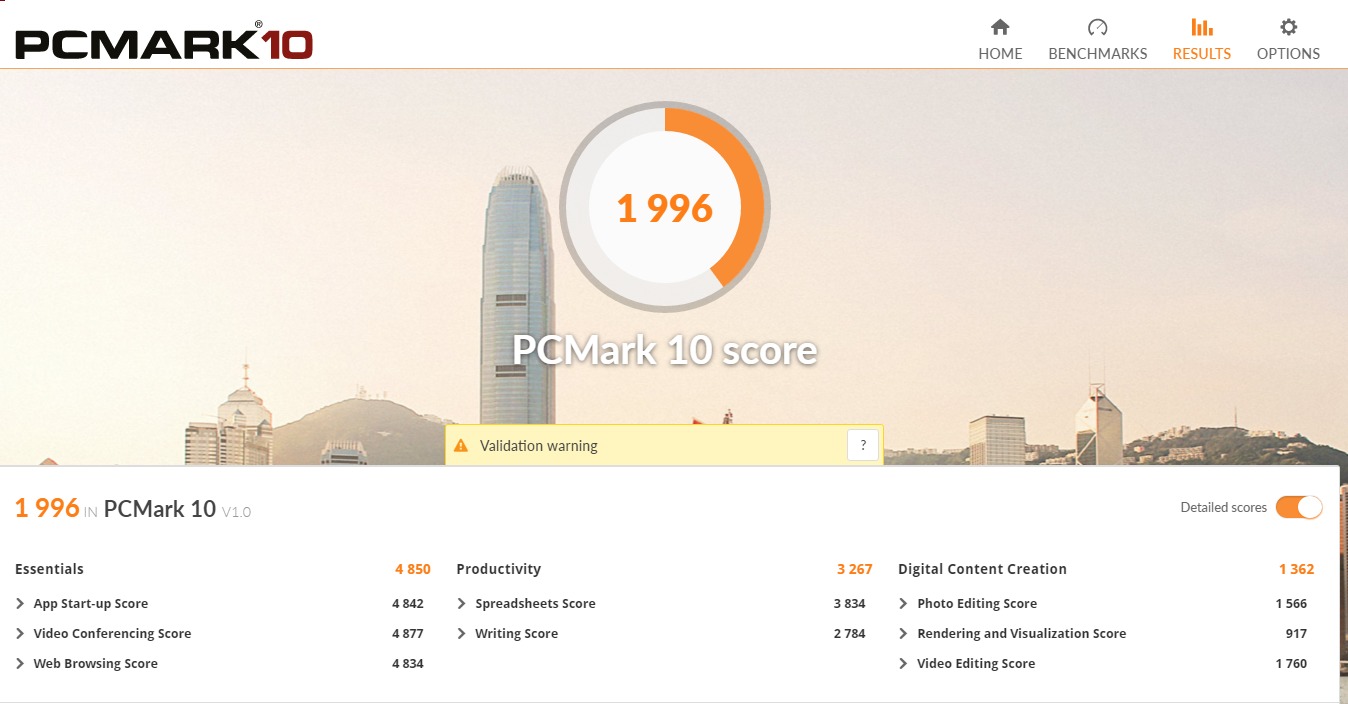The width and height of the screenshot is (1348, 704).
Task: Click the Detailed scores label
Action: 1223,507
